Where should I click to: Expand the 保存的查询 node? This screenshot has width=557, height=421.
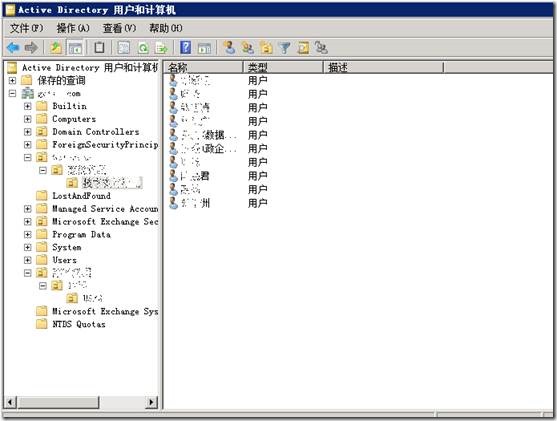[x=12, y=81]
